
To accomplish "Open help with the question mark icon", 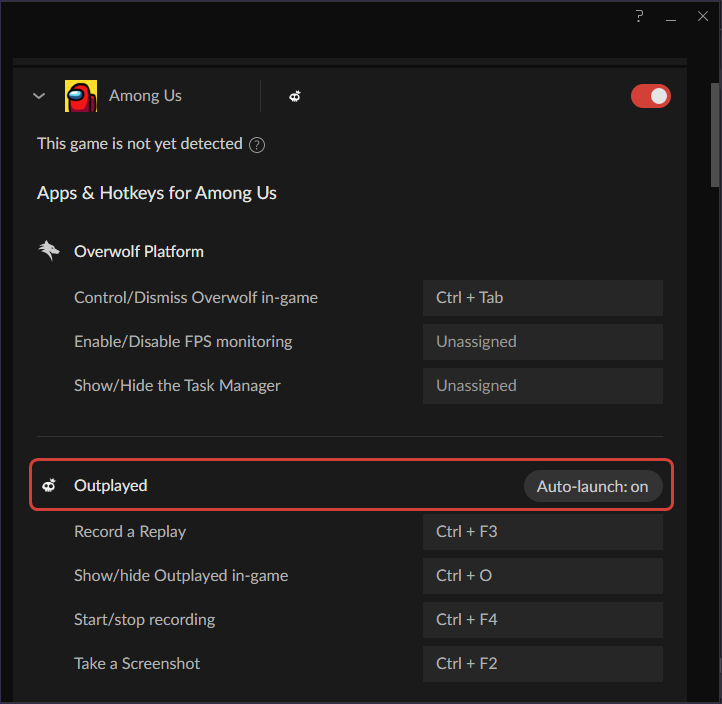I will pos(639,17).
